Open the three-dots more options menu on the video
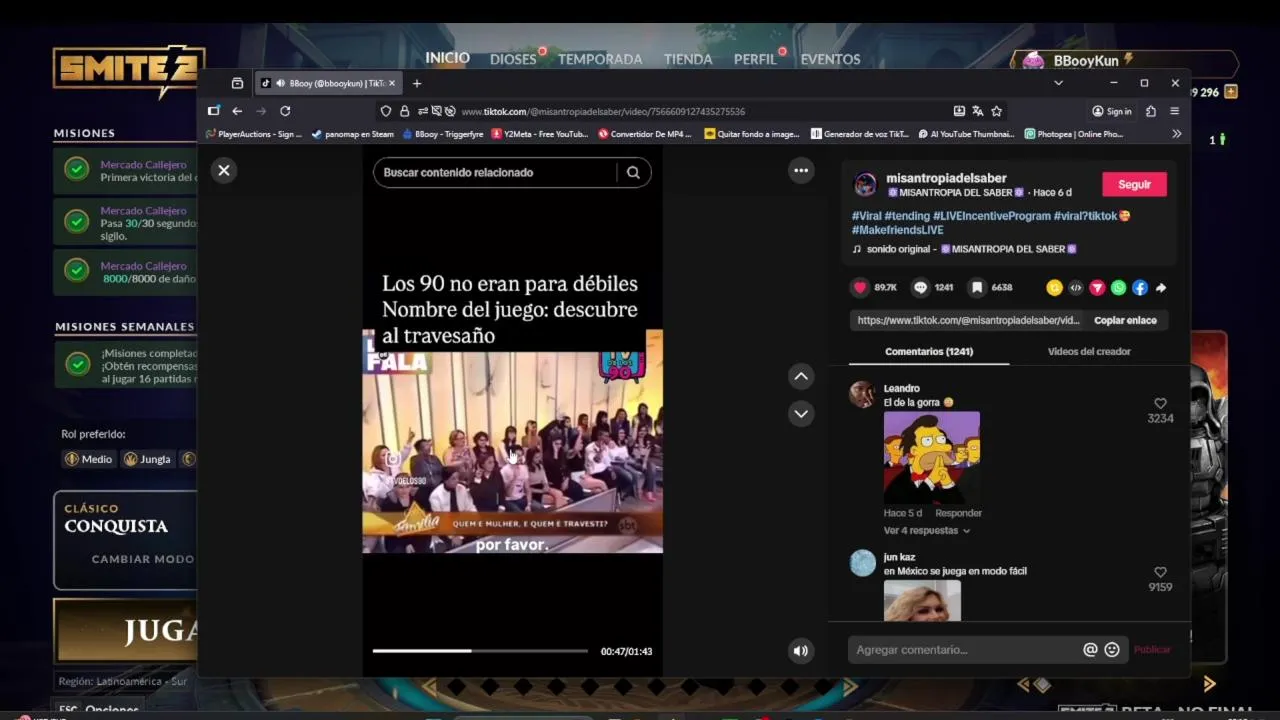 coord(801,171)
